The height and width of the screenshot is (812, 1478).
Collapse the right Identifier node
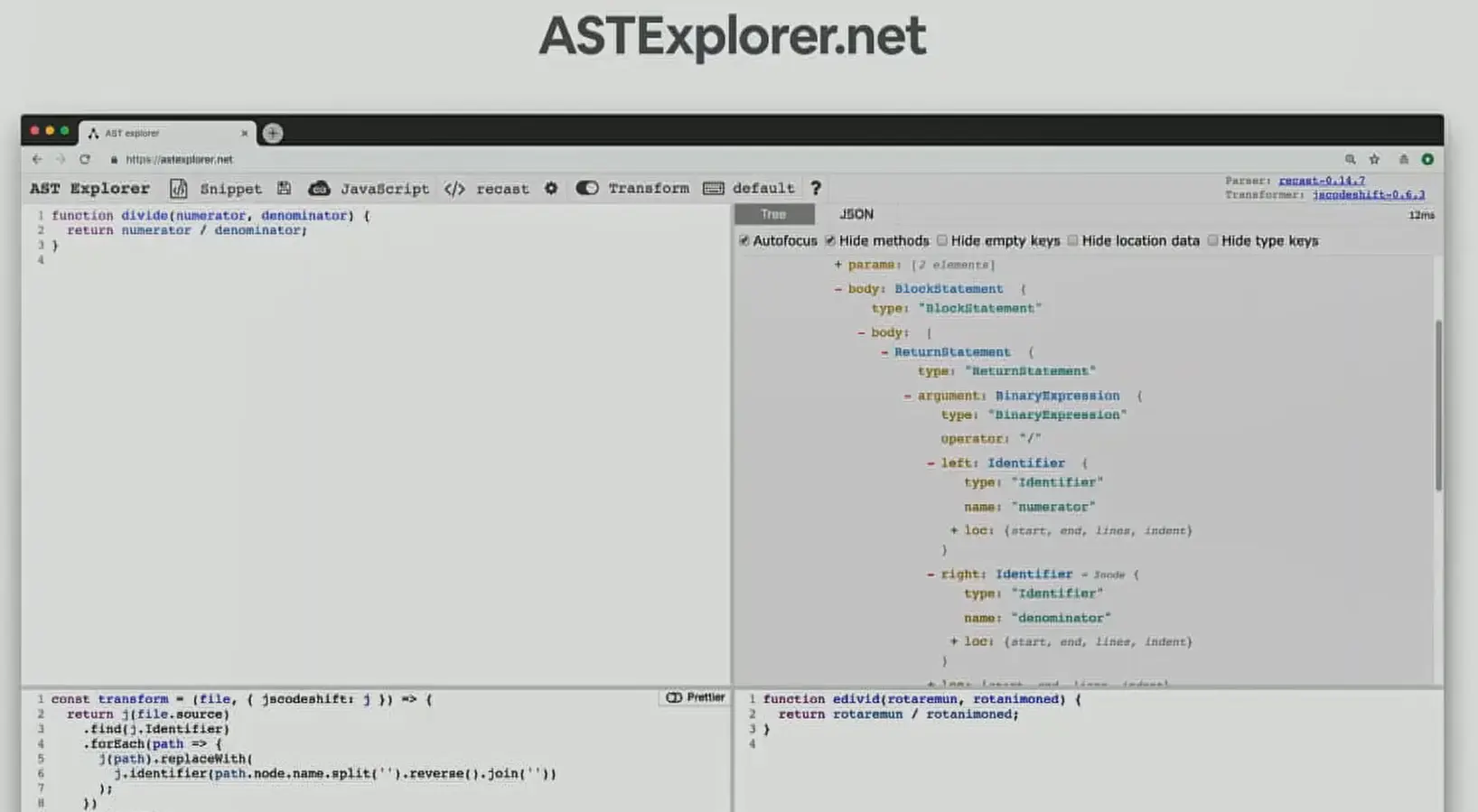(x=931, y=574)
